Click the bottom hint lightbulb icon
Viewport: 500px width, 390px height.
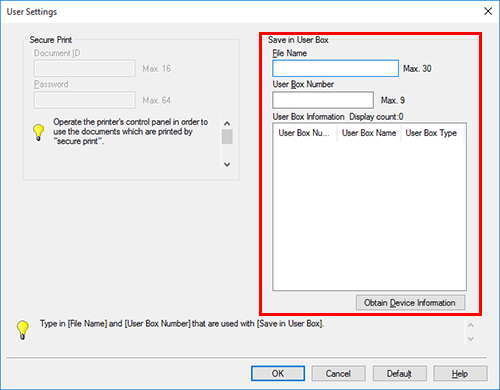click(23, 330)
